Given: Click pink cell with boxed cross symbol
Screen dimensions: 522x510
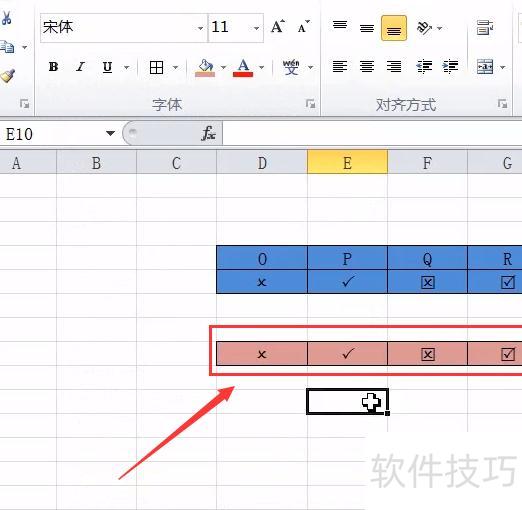Looking at the screenshot, I should 428,354.
